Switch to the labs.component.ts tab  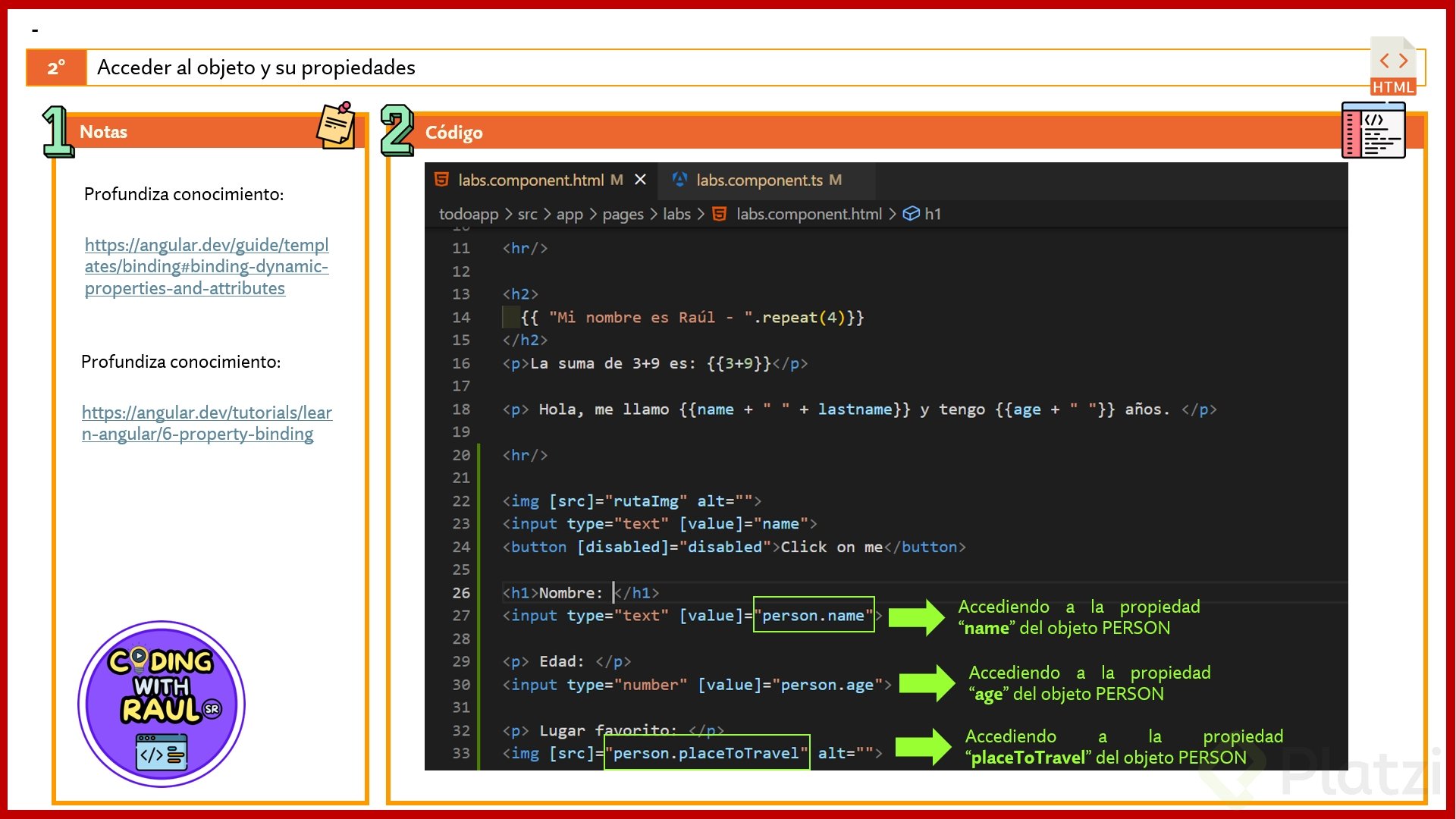[759, 180]
